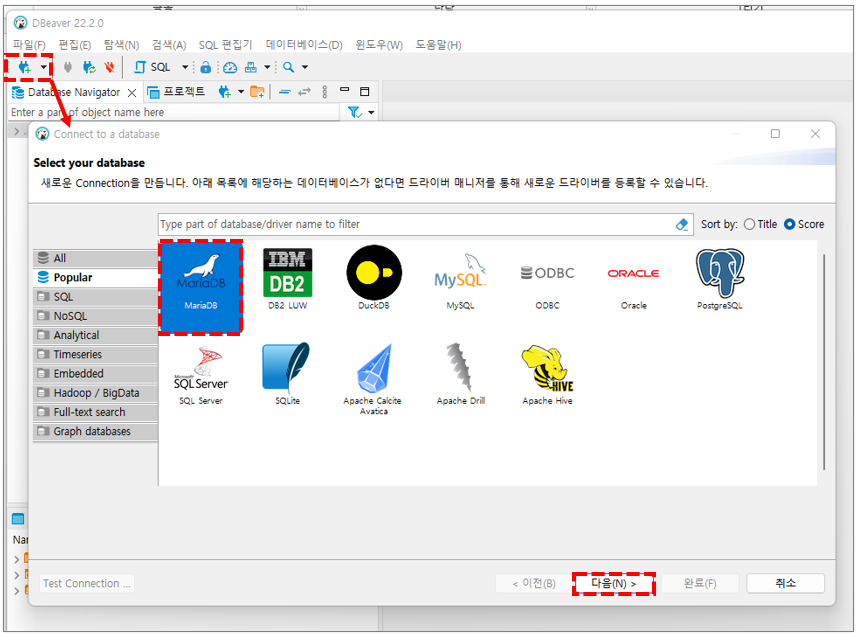
Task: Open the navigator view menu dots
Action: click(x=325, y=92)
